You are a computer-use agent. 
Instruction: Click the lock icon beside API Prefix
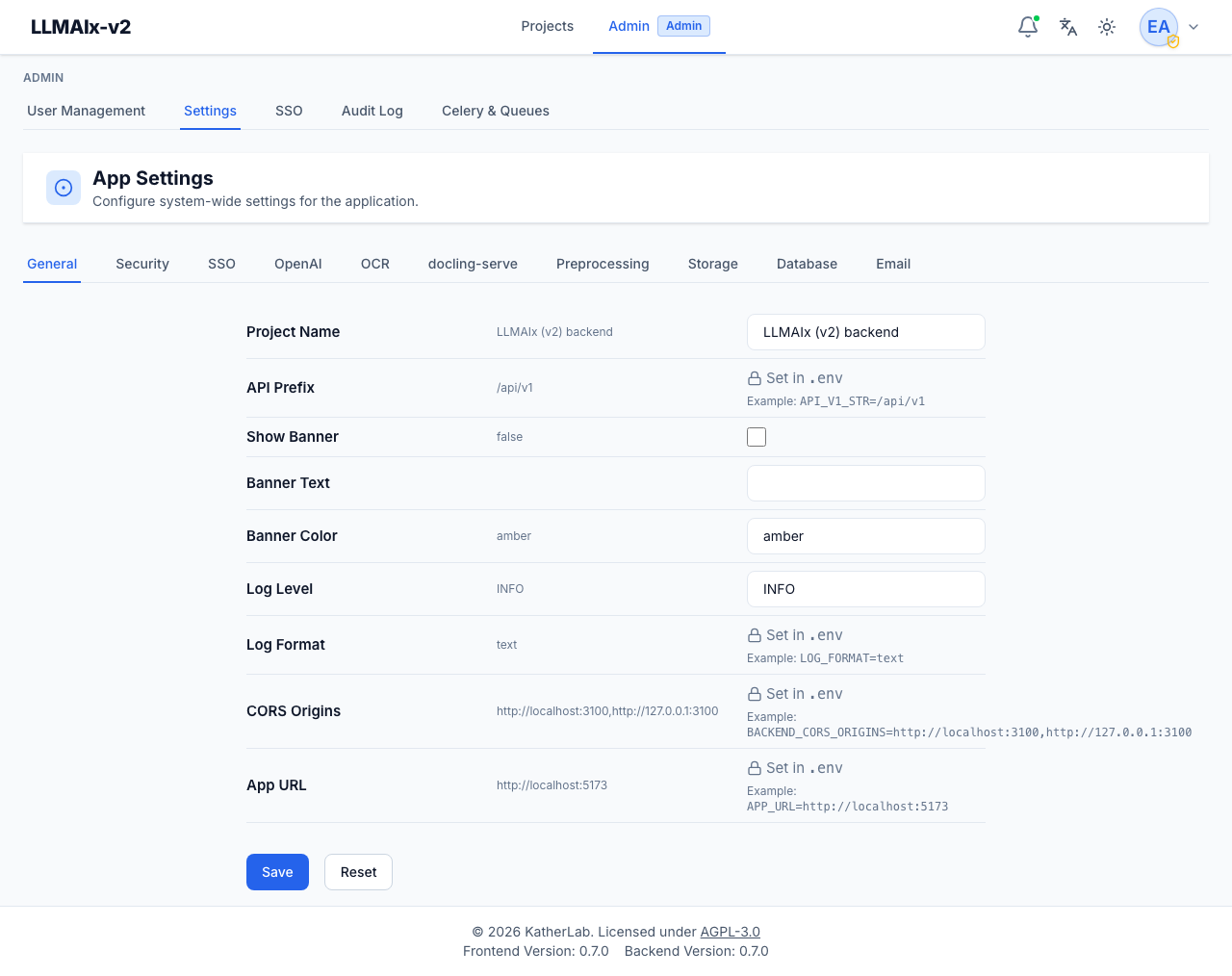pyautogui.click(x=755, y=378)
